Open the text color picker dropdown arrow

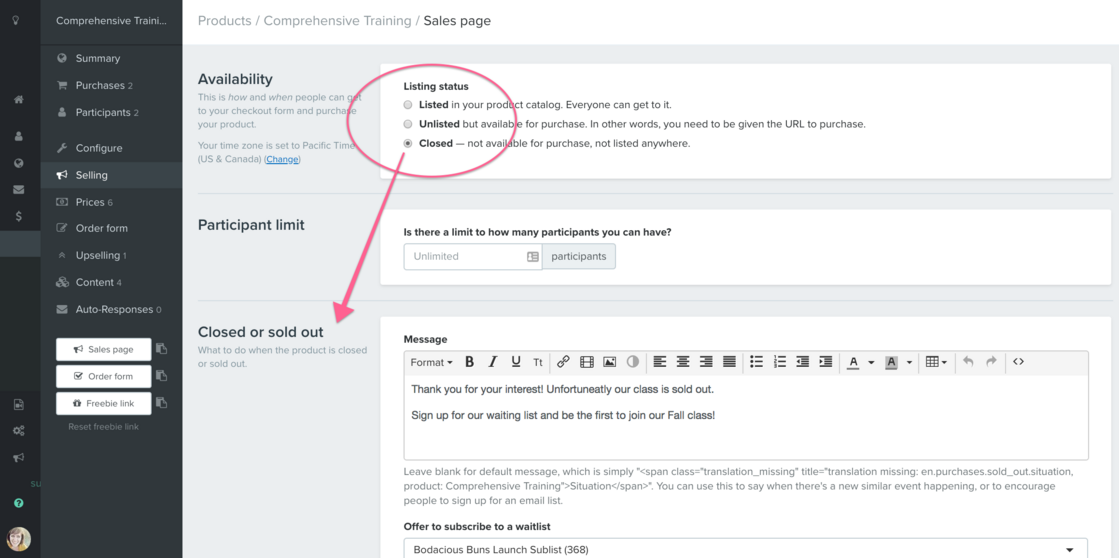tap(871, 362)
